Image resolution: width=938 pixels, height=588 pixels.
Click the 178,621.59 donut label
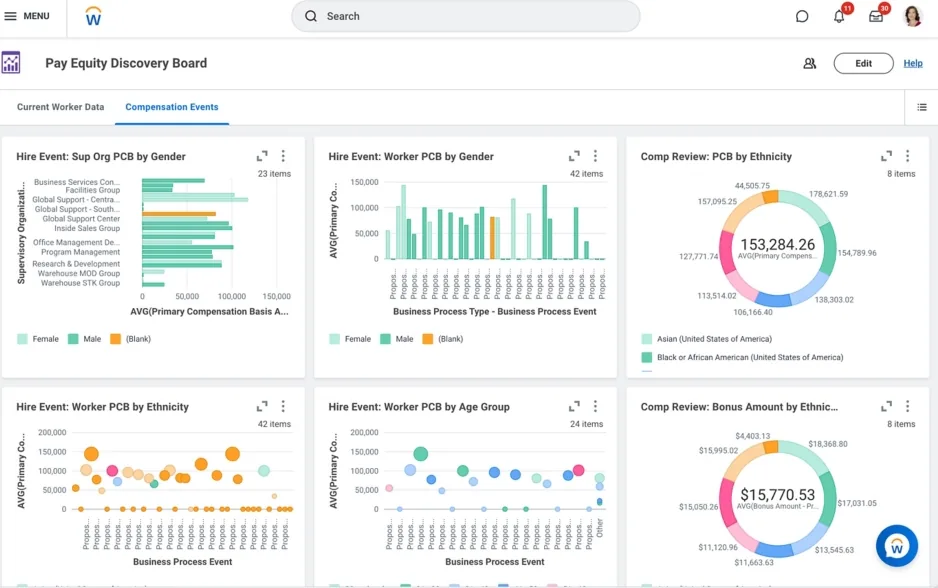pos(828,194)
